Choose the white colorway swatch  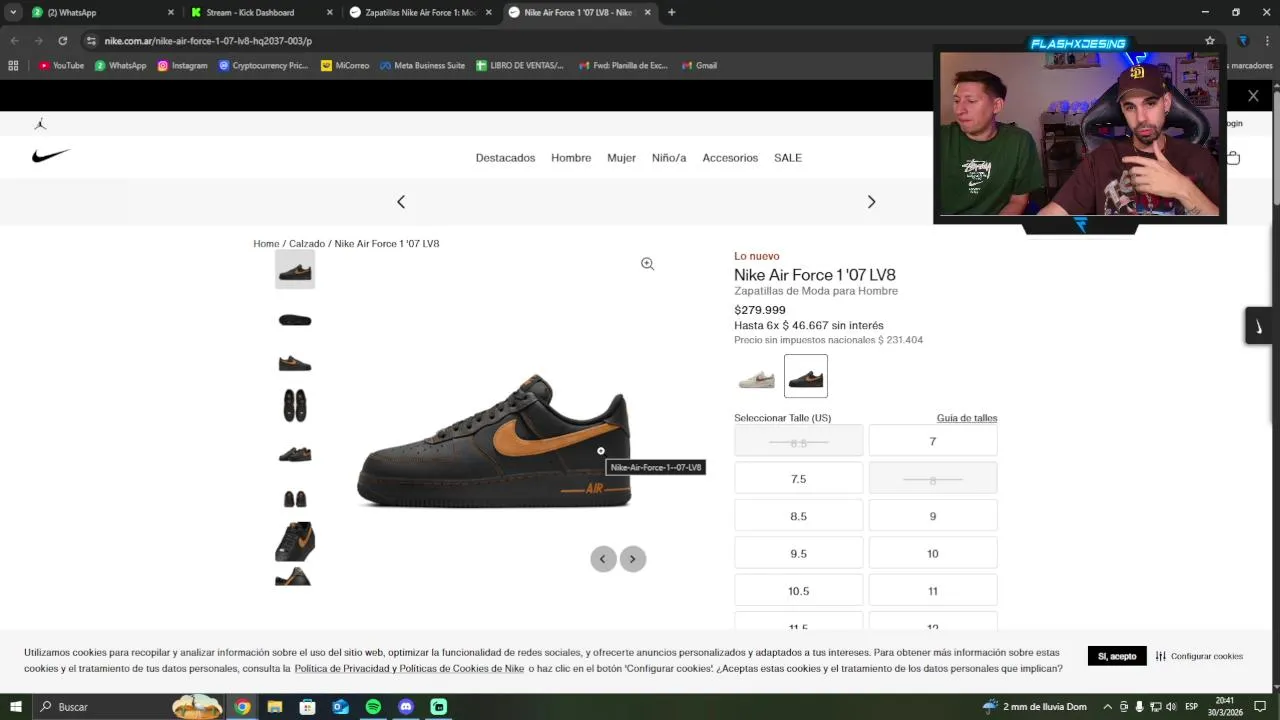756,377
